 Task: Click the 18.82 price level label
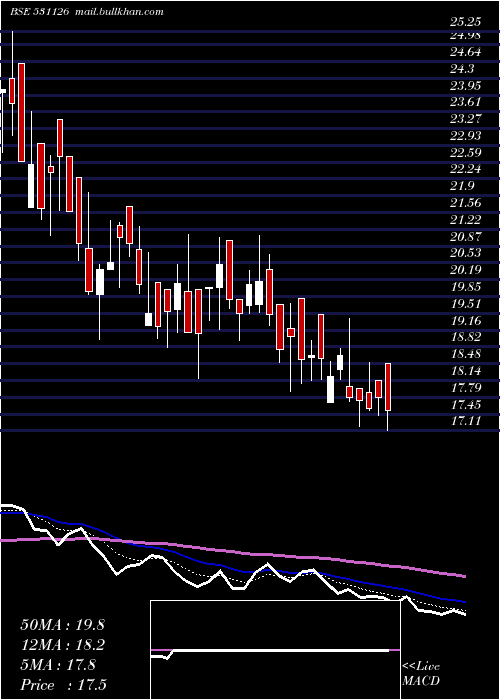(x=467, y=337)
